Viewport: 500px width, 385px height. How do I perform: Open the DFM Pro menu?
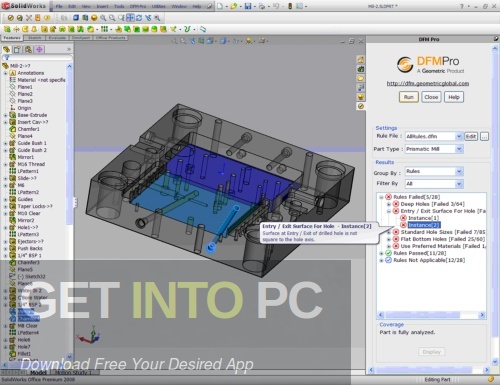[x=138, y=6]
